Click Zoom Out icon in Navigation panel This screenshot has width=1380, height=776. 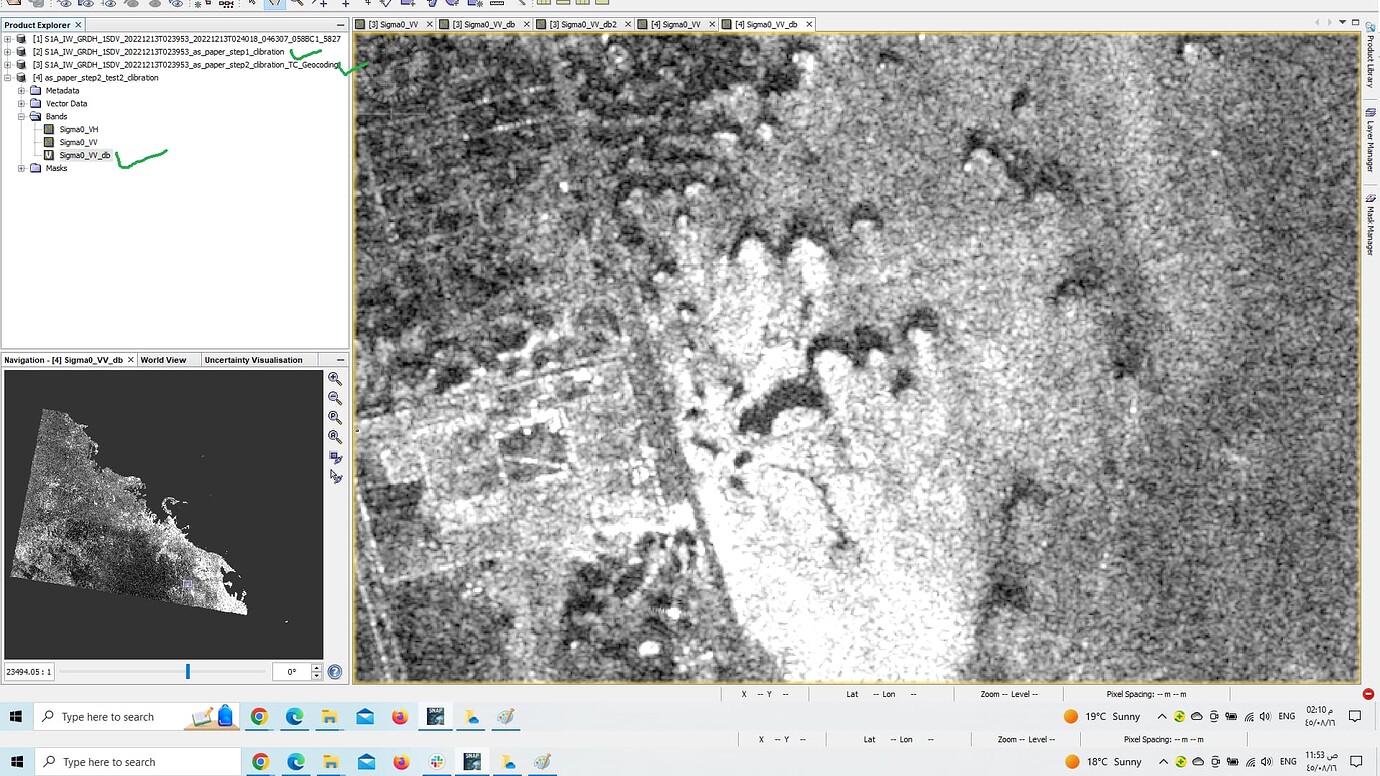click(335, 398)
